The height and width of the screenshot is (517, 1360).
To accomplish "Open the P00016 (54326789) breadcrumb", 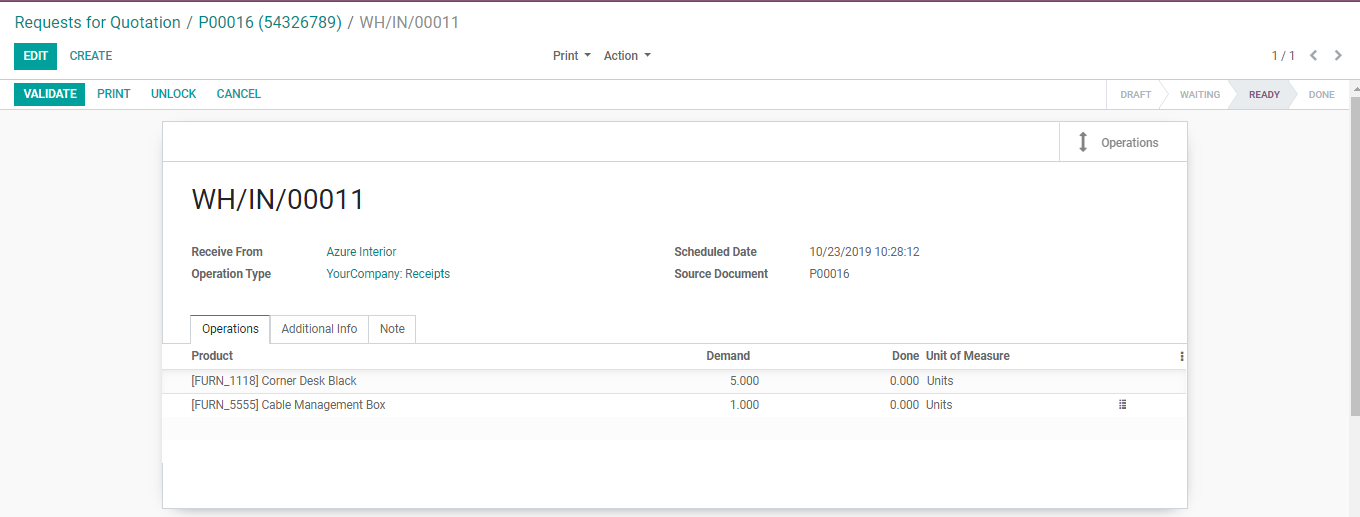I will click(x=270, y=22).
